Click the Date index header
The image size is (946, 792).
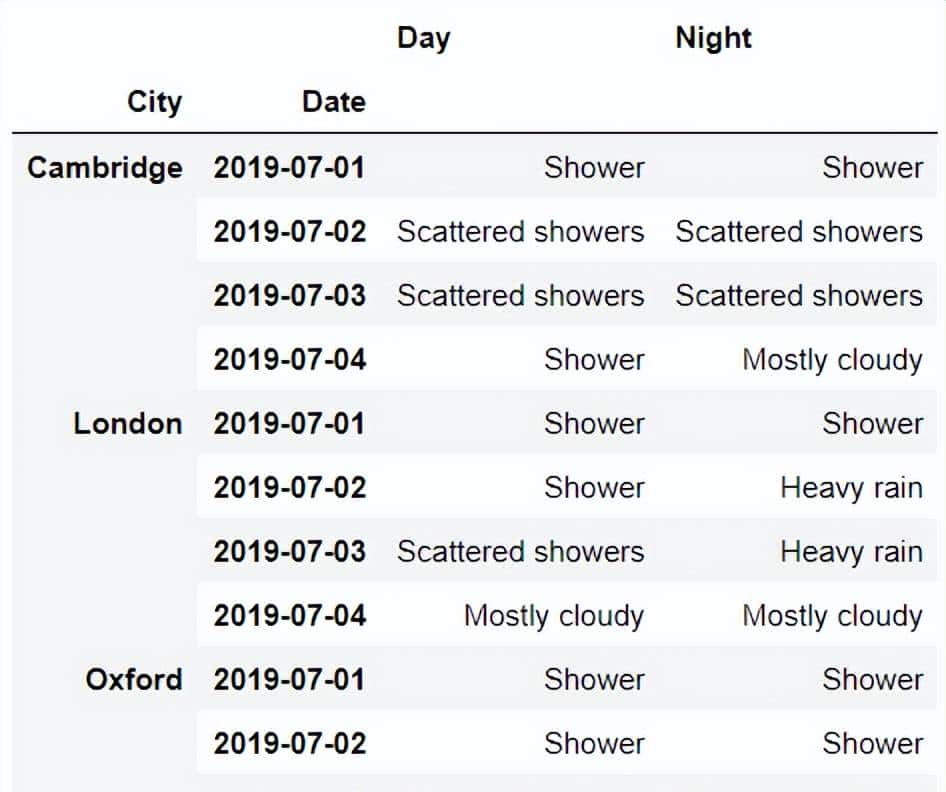click(334, 102)
